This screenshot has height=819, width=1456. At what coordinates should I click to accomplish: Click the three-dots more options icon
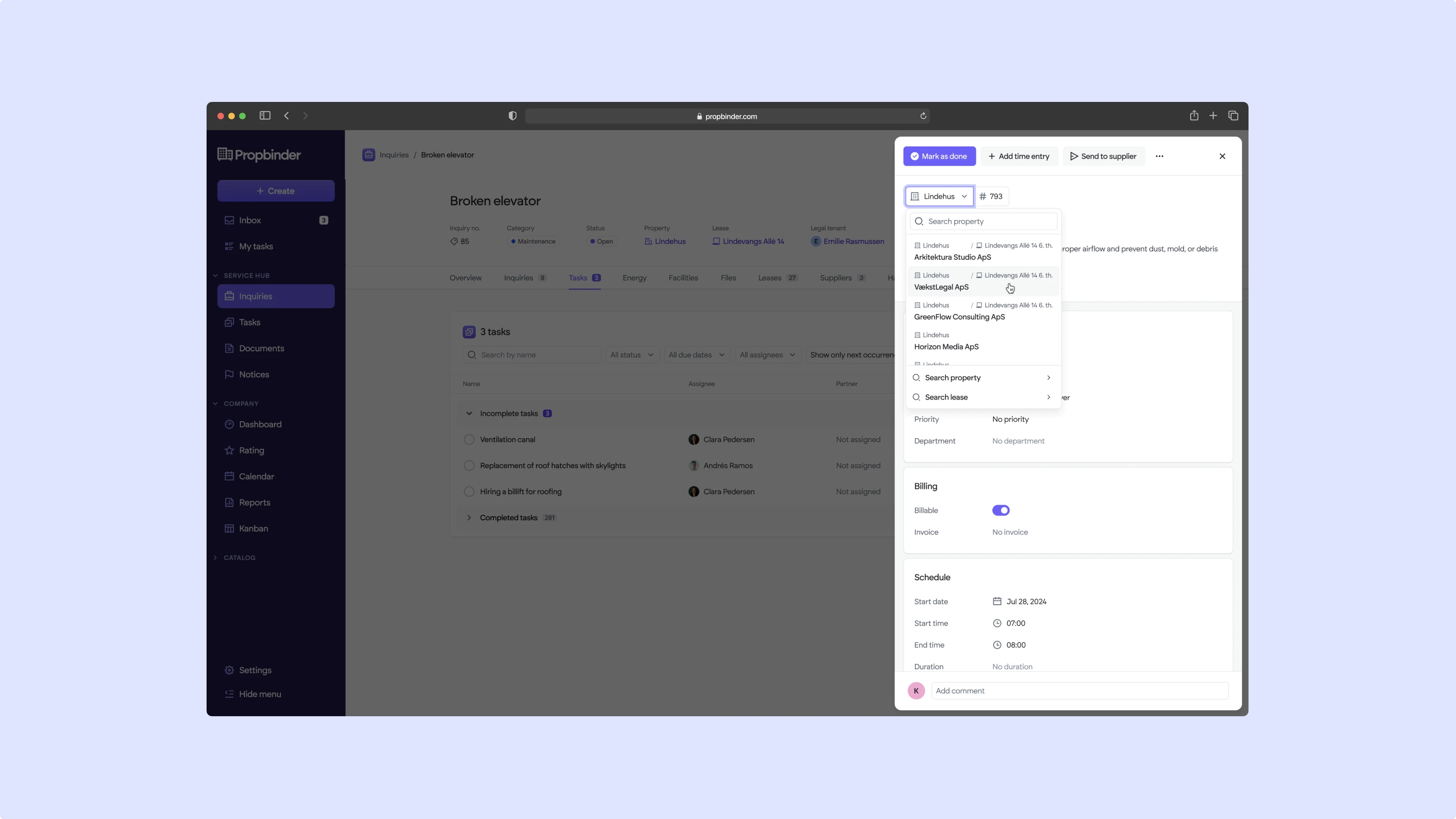(1159, 157)
